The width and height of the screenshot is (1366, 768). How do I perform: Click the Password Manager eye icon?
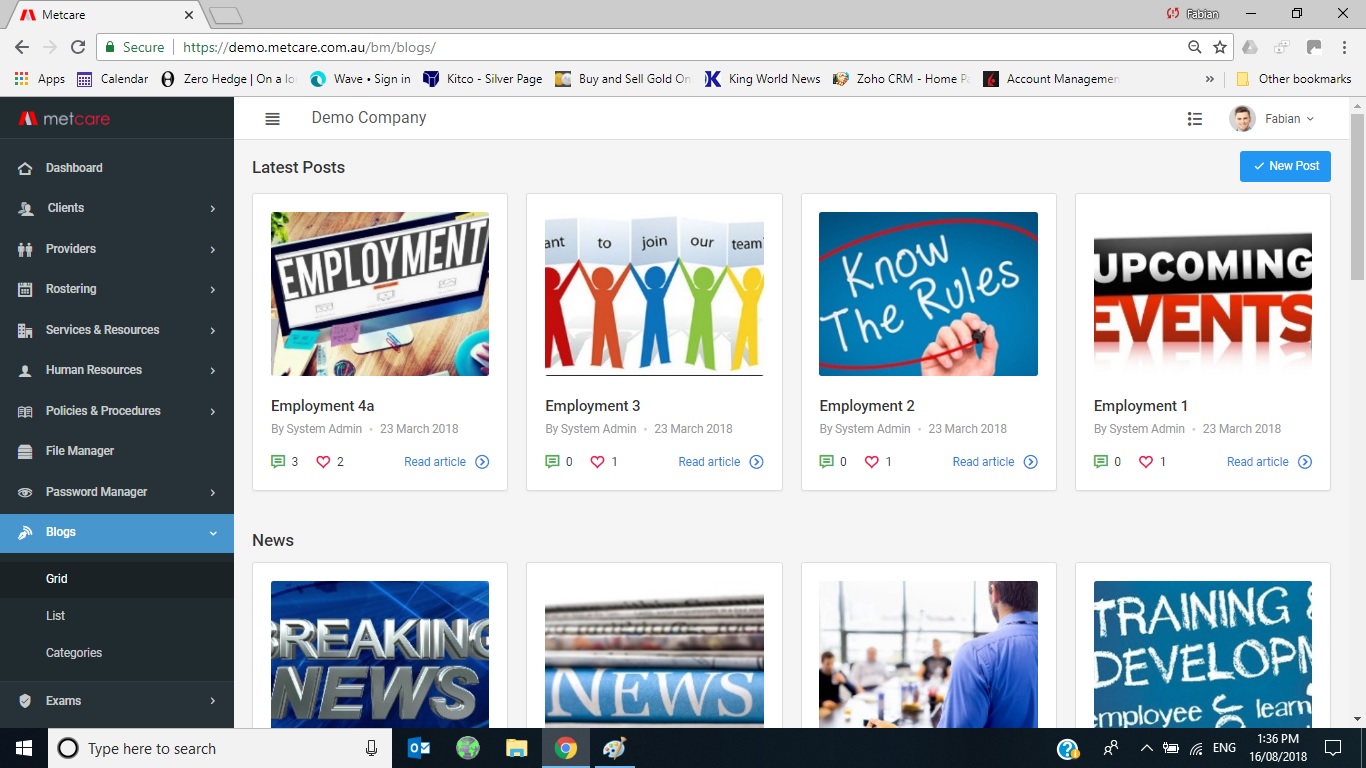click(25, 492)
